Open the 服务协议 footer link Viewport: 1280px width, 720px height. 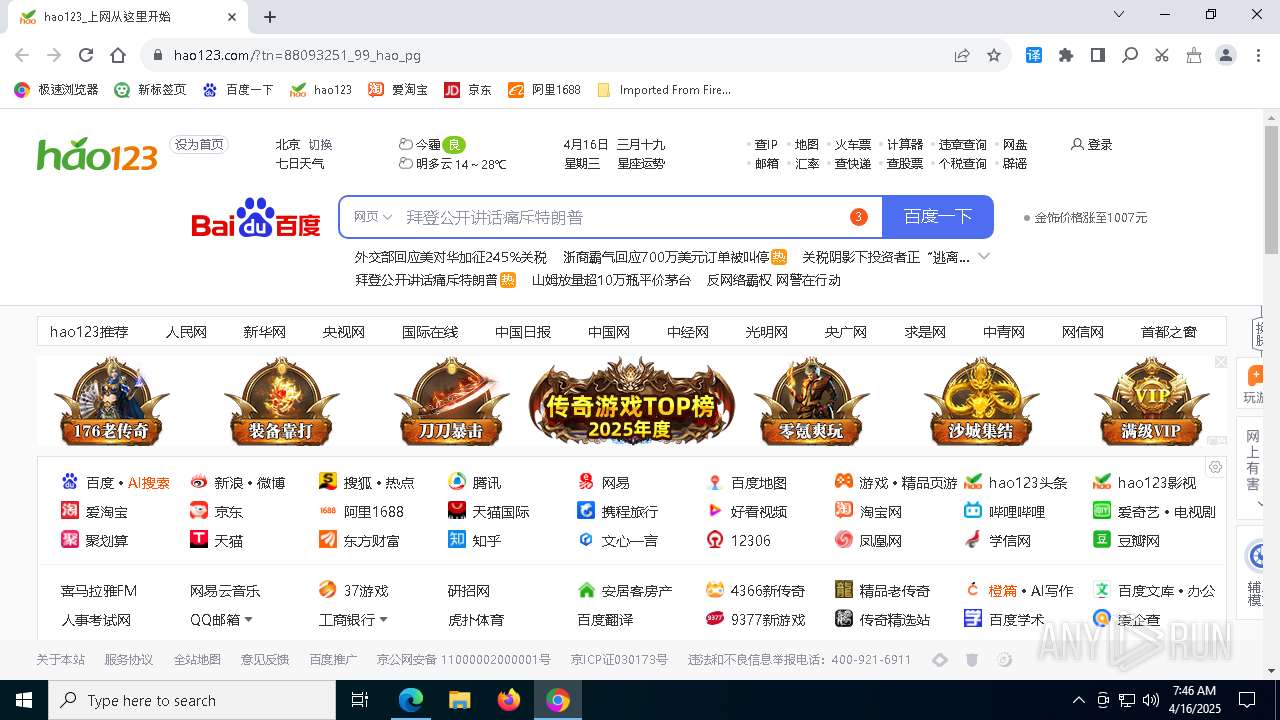click(129, 660)
